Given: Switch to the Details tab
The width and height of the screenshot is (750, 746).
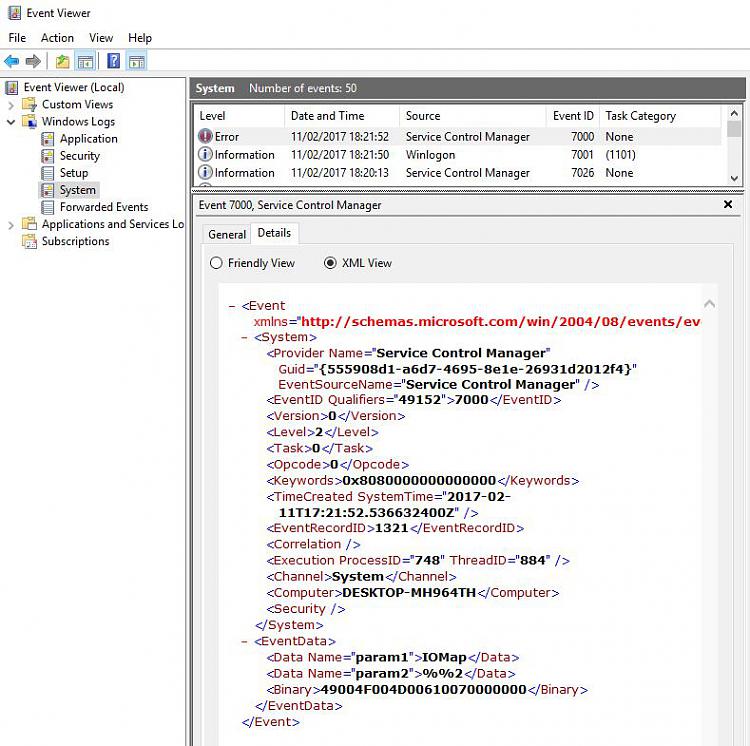Looking at the screenshot, I should tap(274, 233).
